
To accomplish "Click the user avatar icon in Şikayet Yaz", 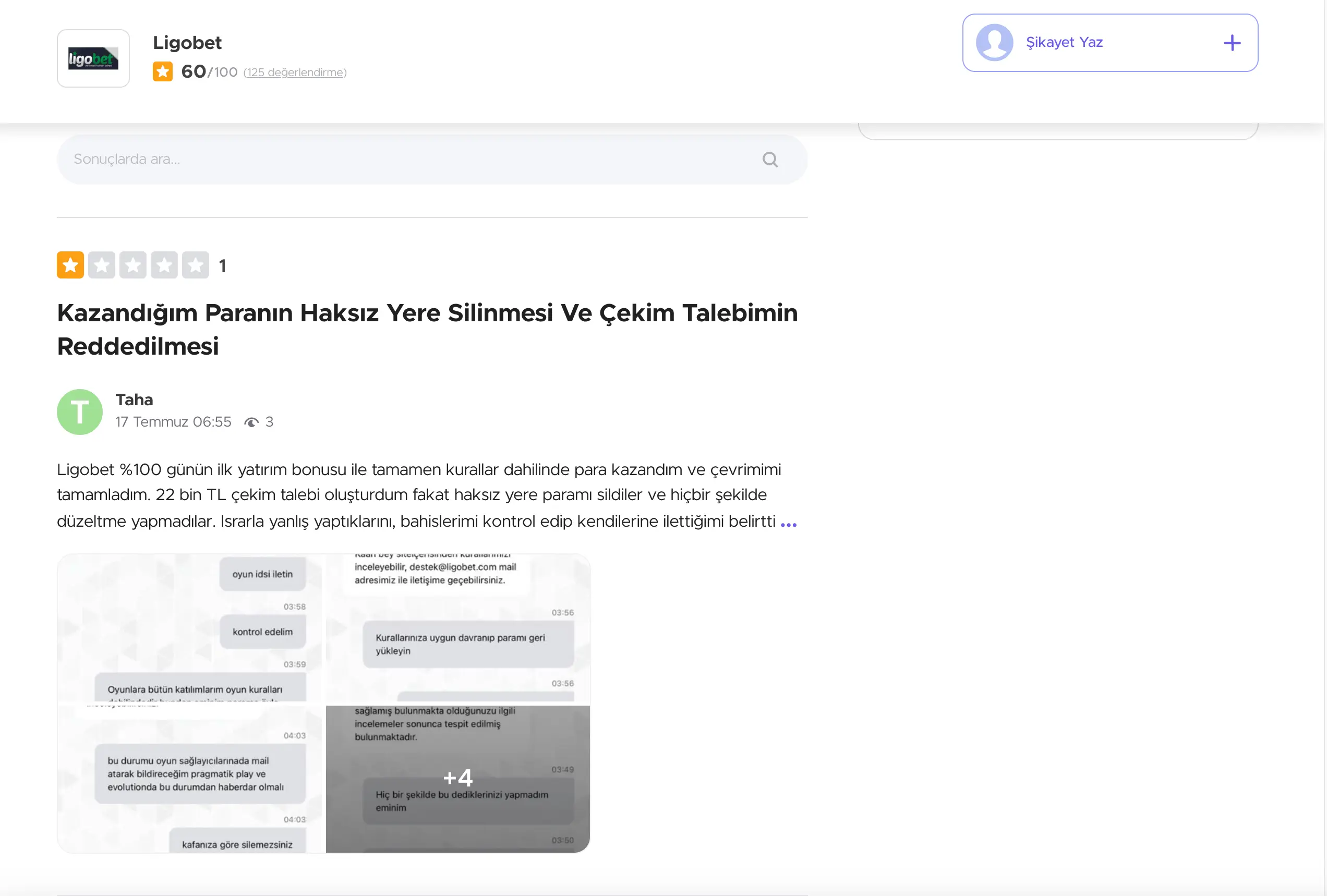I will pos(994,43).
